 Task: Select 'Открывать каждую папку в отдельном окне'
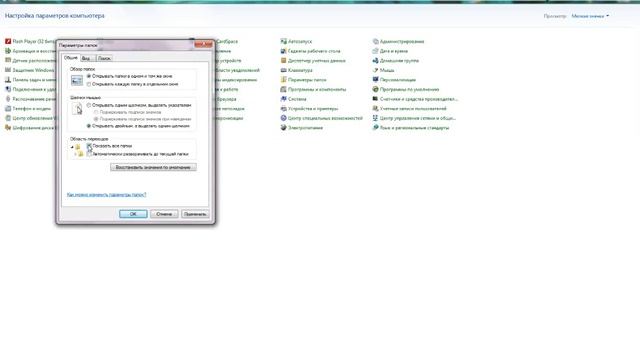click(x=89, y=84)
